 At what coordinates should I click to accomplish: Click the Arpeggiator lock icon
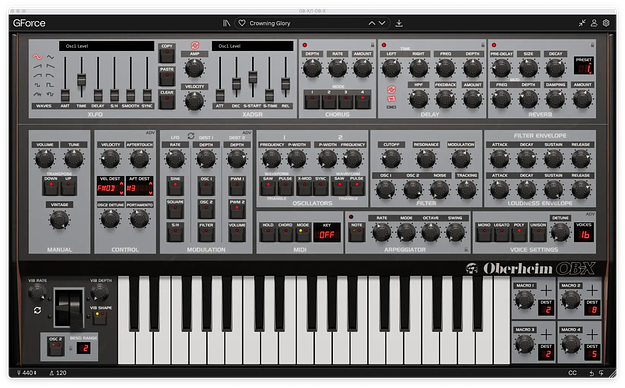click(466, 250)
